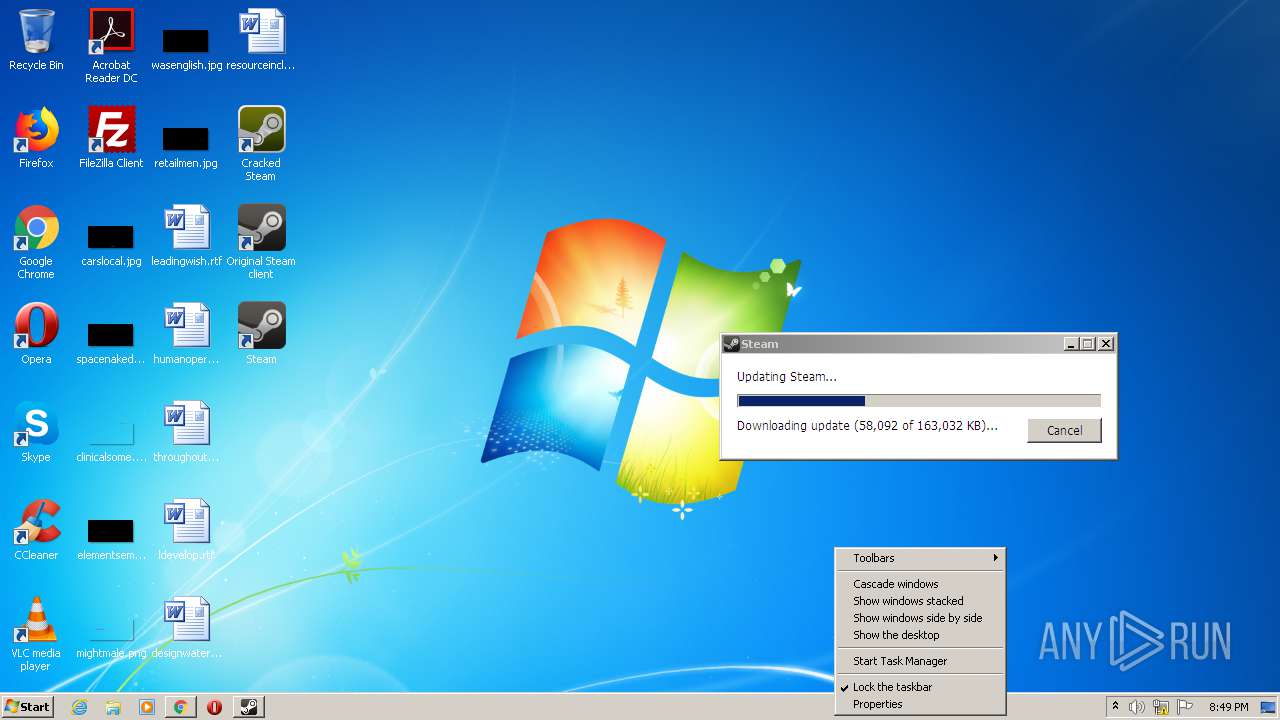Click the volume speaker tray icon
This screenshot has width=1280, height=720.
click(1137, 707)
